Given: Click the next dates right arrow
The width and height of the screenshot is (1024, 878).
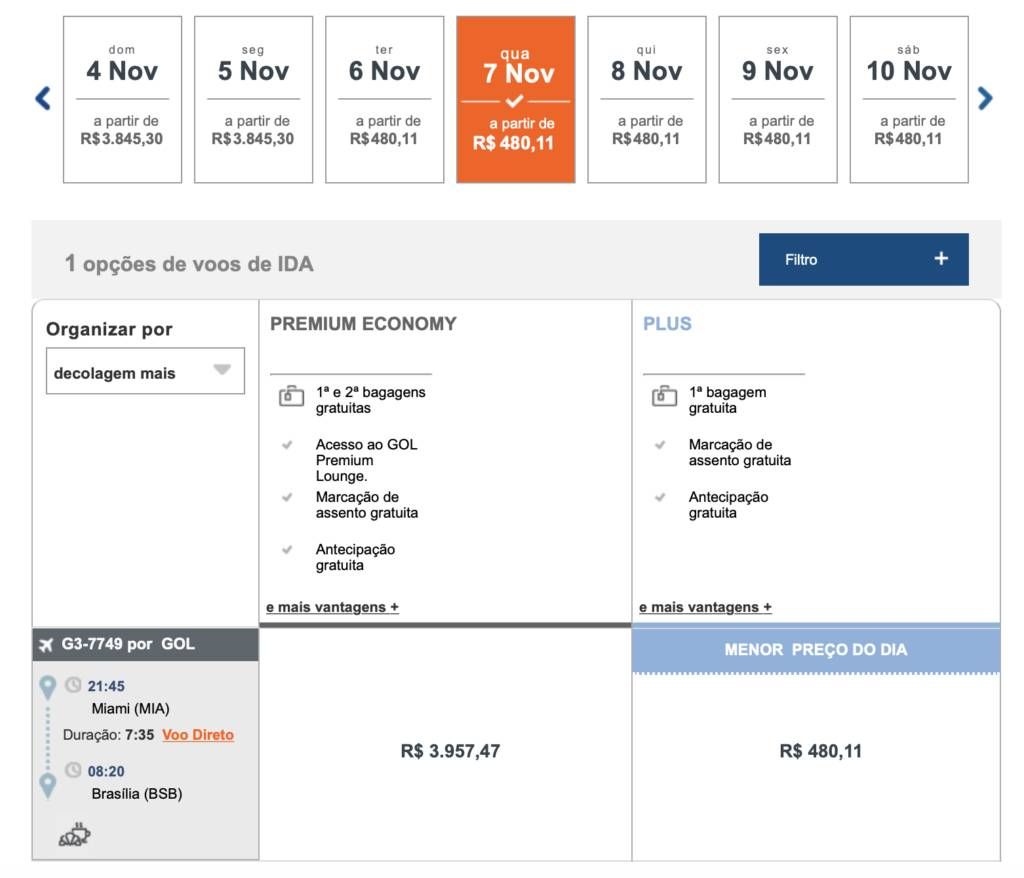Looking at the screenshot, I should click(x=985, y=99).
